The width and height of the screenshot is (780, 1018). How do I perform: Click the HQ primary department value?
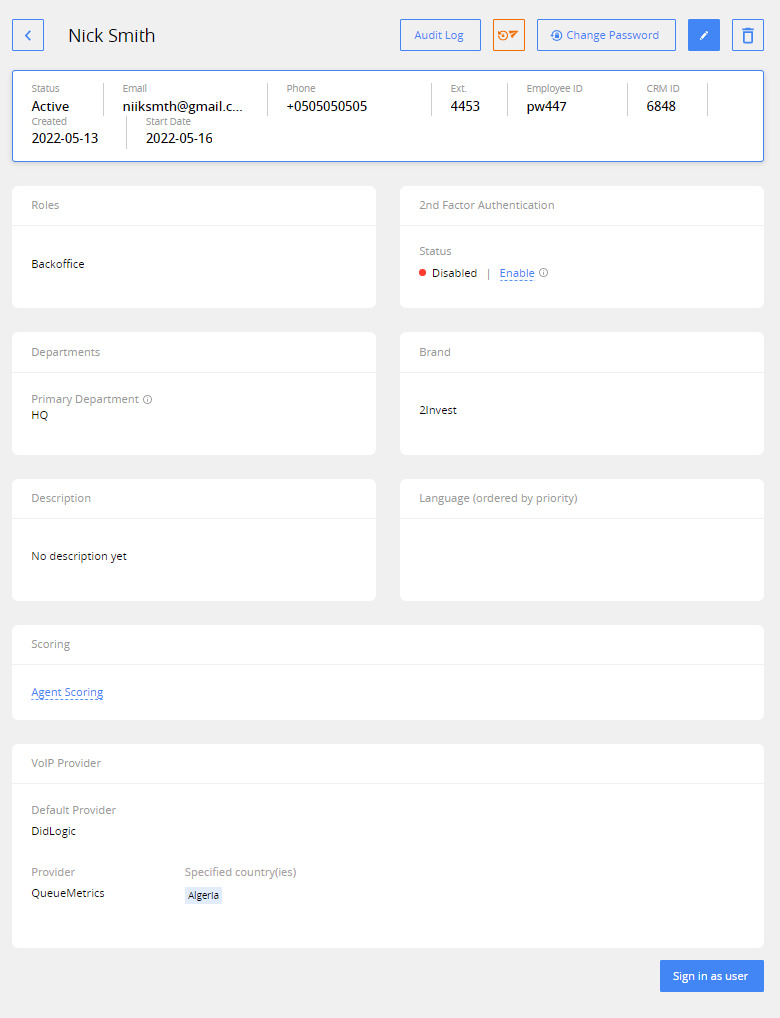point(39,415)
